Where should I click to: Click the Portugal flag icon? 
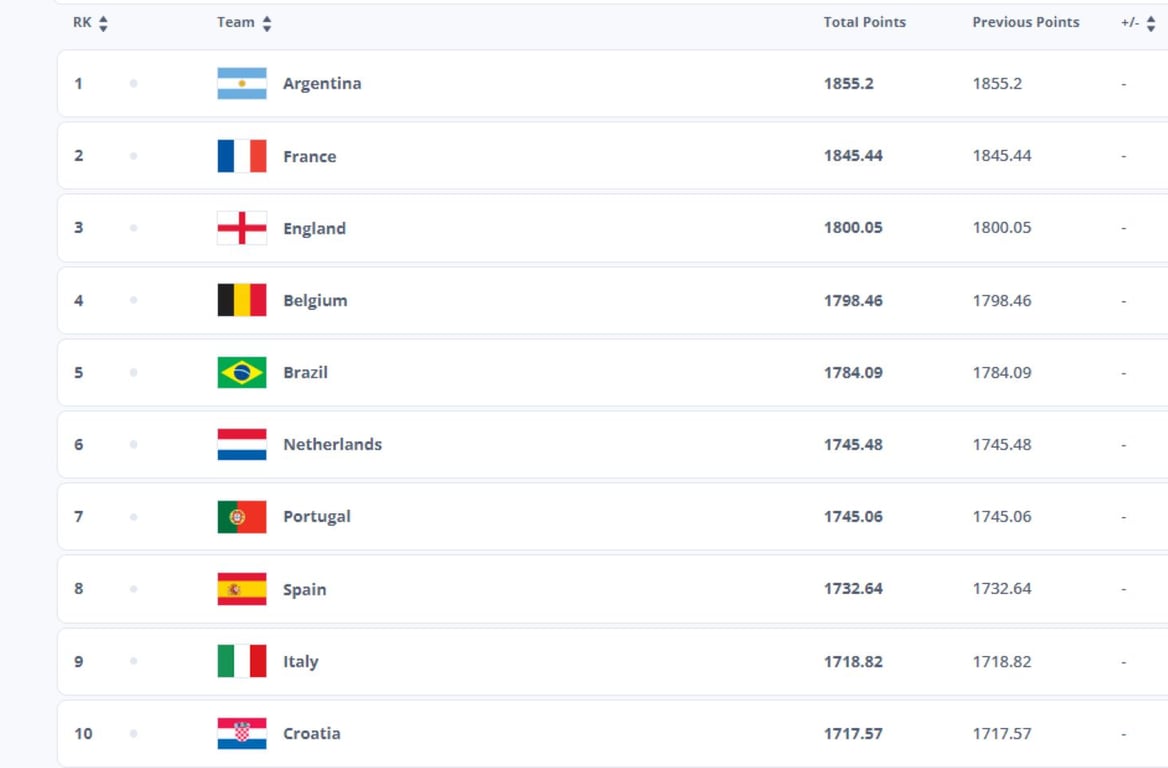[242, 517]
